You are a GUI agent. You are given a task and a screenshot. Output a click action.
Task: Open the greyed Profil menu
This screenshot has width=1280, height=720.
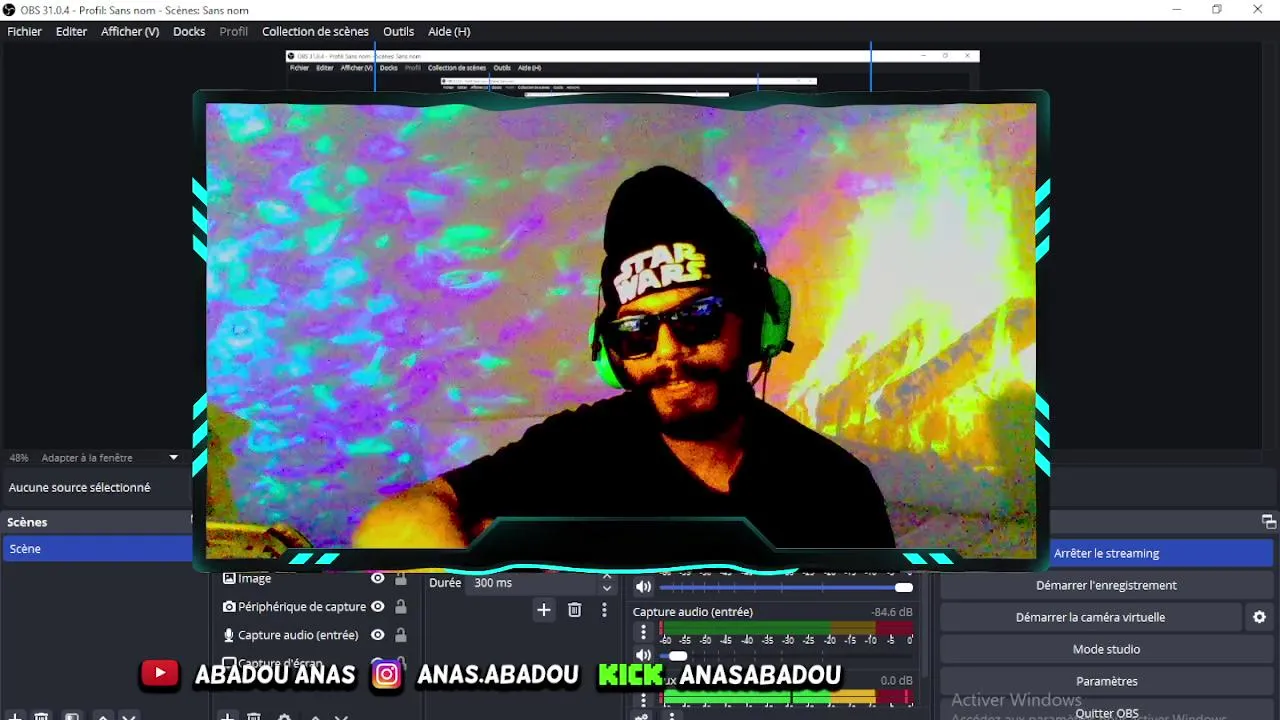point(233,31)
